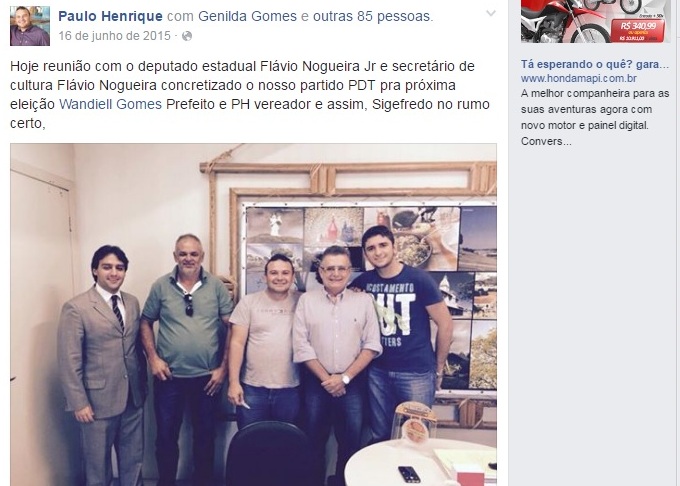Click the R$ 340,99 price badge
680x486 pixels.
click(638, 29)
